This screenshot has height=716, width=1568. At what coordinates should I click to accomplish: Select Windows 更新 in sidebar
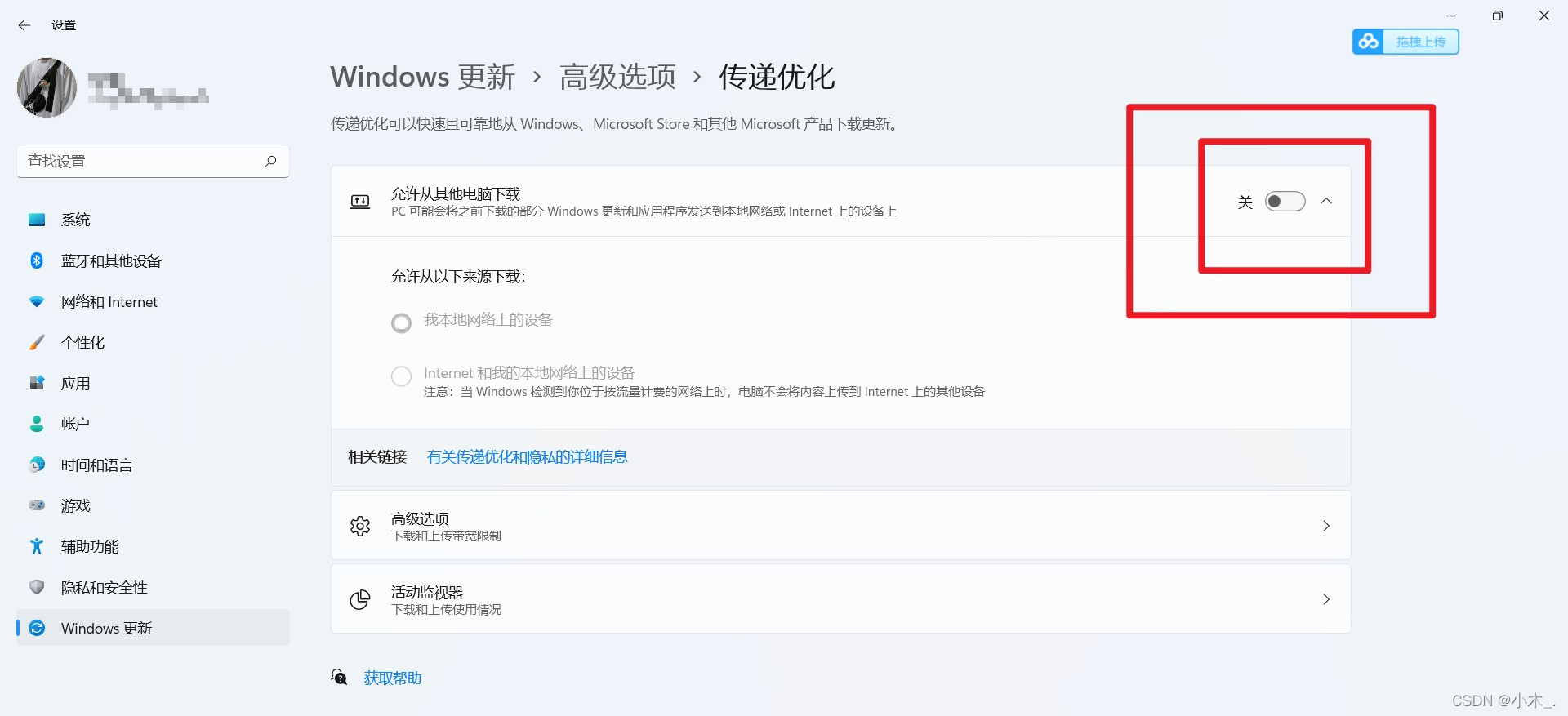[153, 628]
